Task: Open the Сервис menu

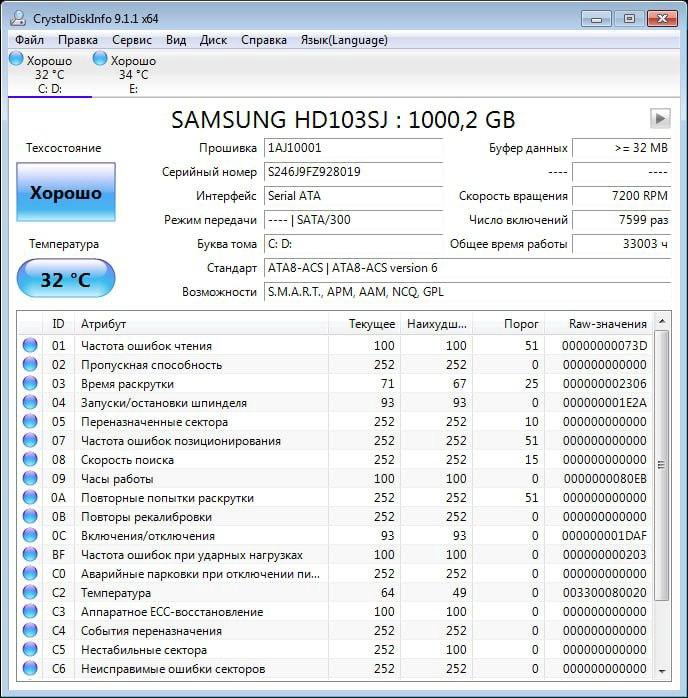Action: click(132, 40)
